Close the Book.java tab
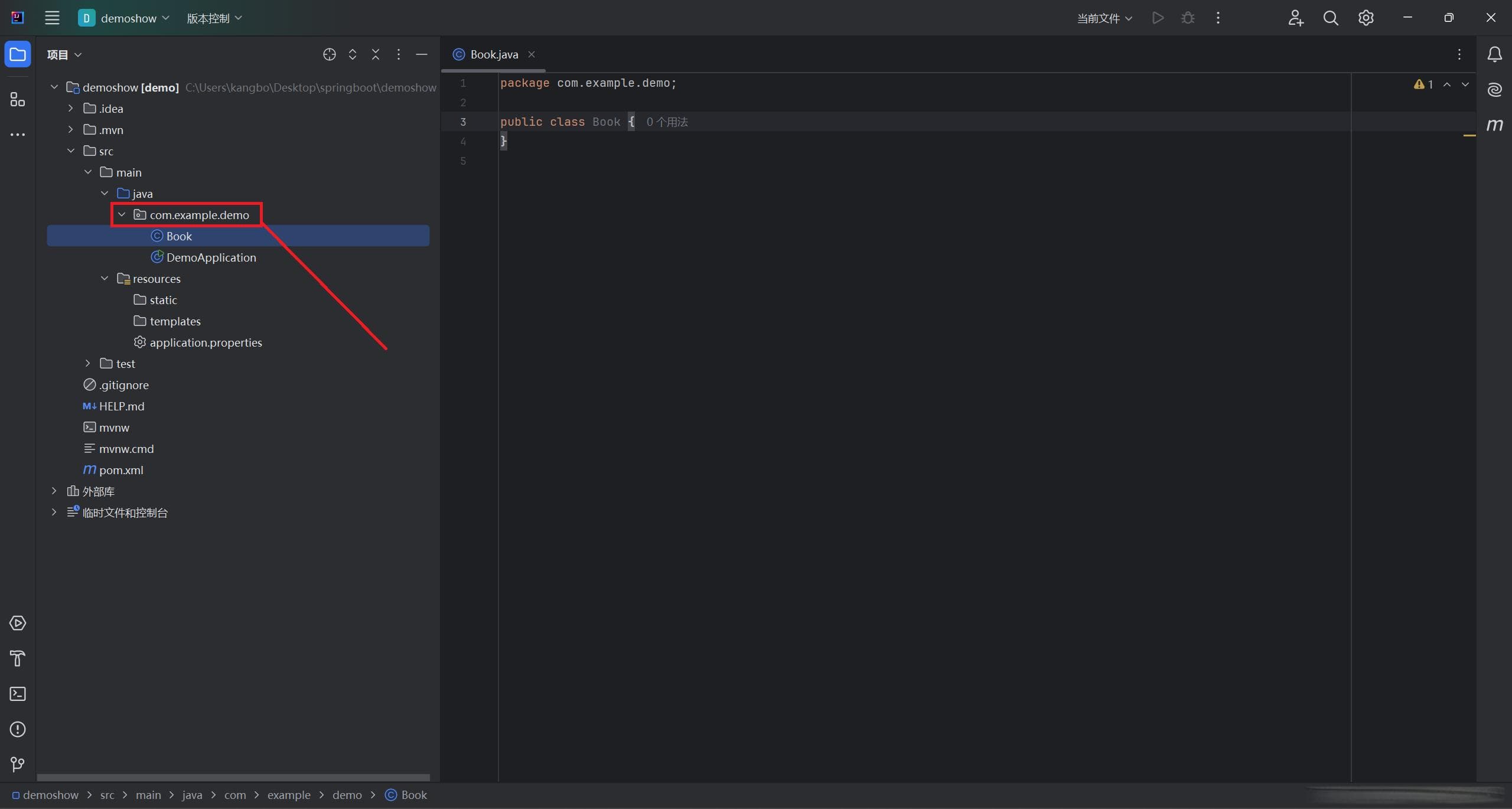Screen dimensions: 1512x809 [532, 54]
